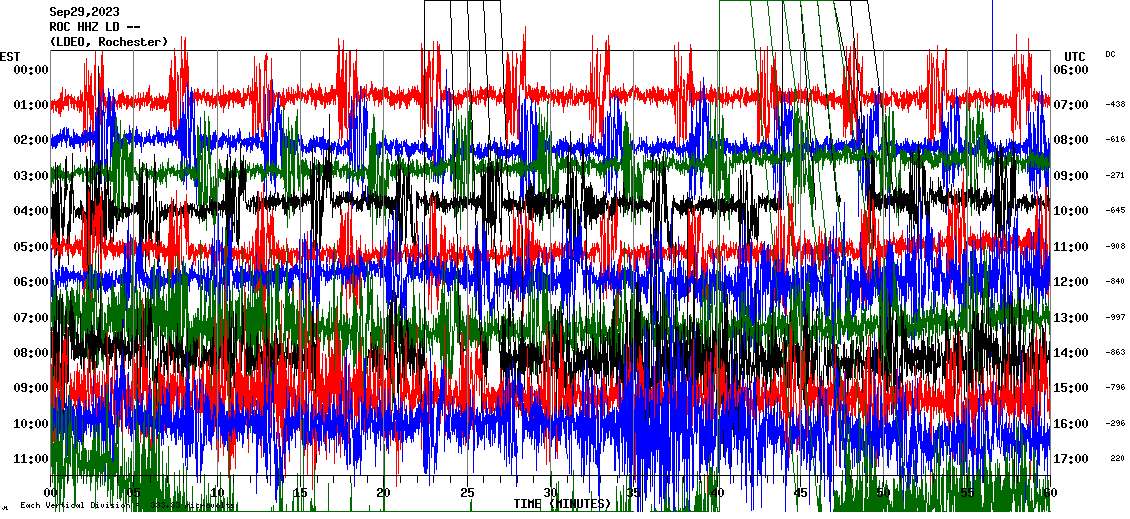Click the 09:00 UTC time label

(1071, 175)
